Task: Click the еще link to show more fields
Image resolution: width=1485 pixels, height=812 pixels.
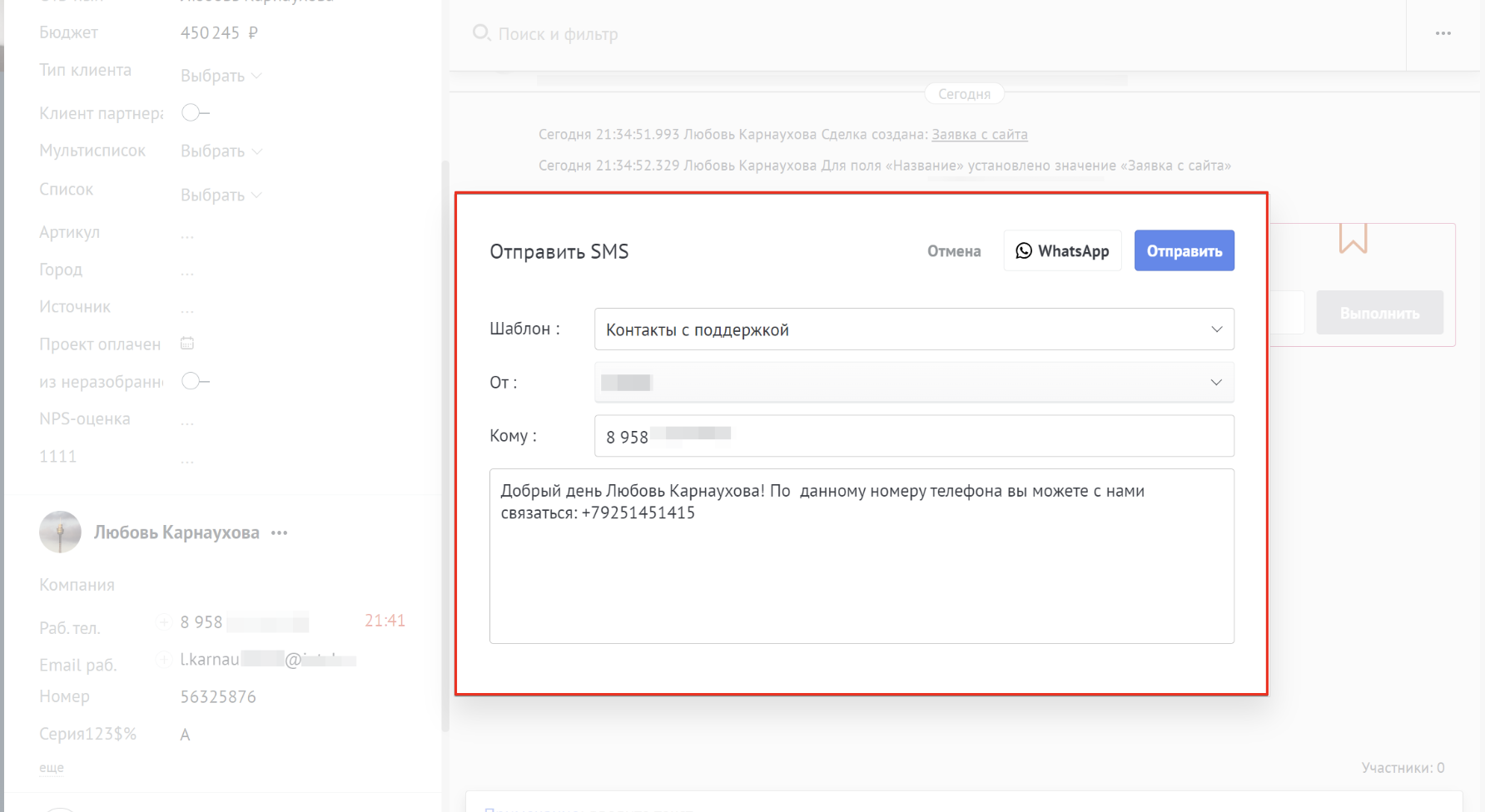Action: coord(52,767)
